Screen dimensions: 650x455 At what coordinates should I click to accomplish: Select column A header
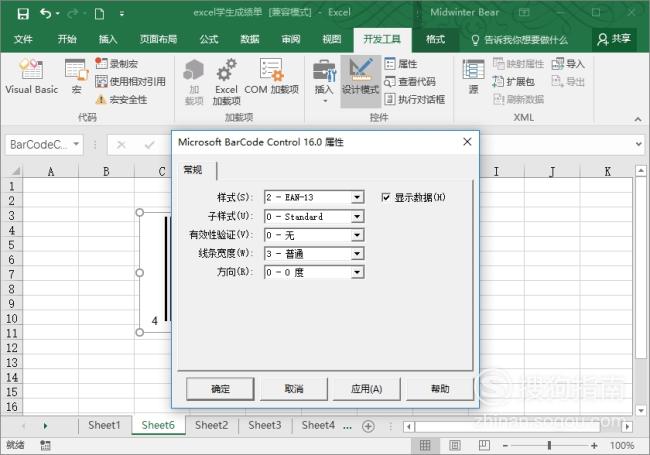coord(51,171)
